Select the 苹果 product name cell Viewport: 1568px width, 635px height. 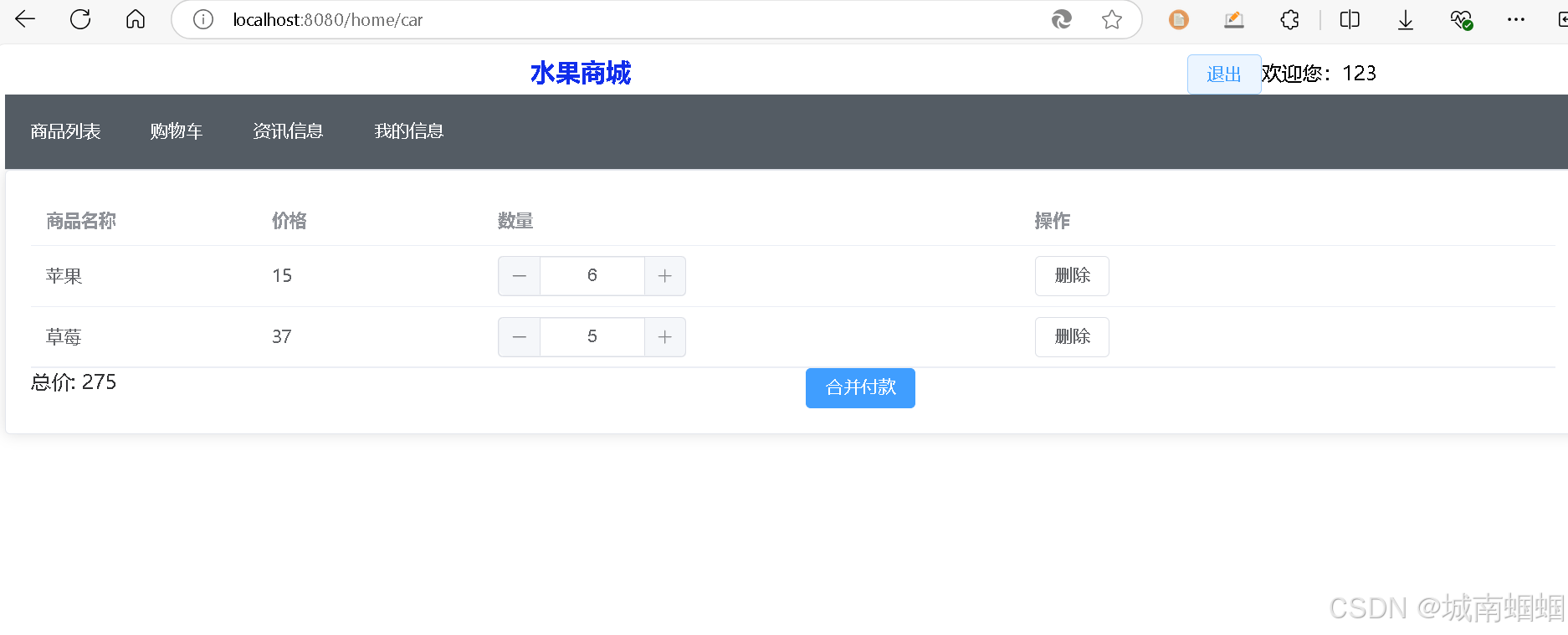[x=64, y=276]
